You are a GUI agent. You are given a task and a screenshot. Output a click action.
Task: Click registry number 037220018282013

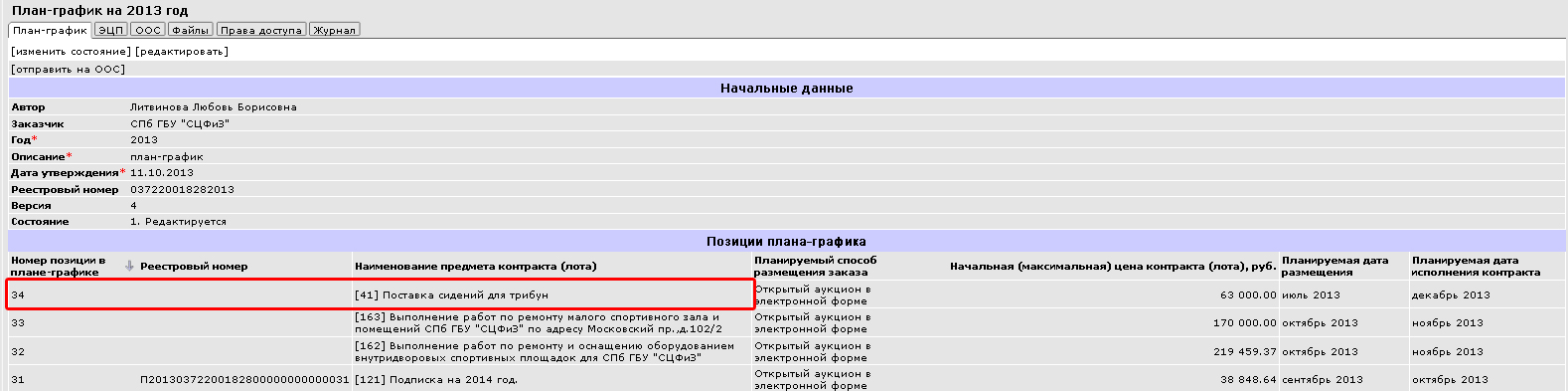coord(182,189)
